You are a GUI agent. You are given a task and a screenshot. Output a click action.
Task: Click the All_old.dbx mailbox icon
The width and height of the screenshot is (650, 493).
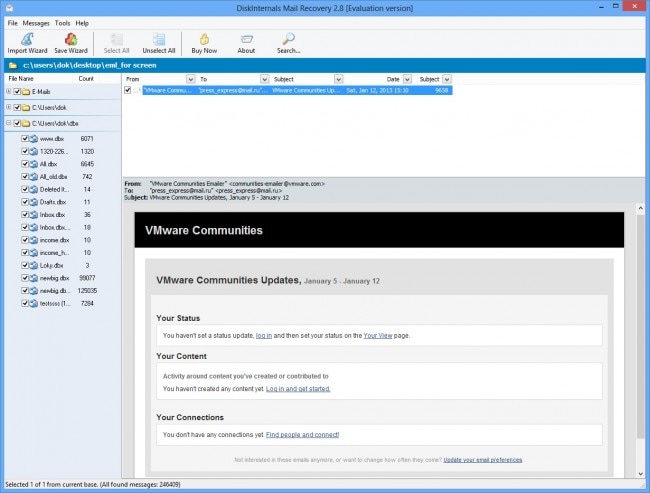click(34, 177)
